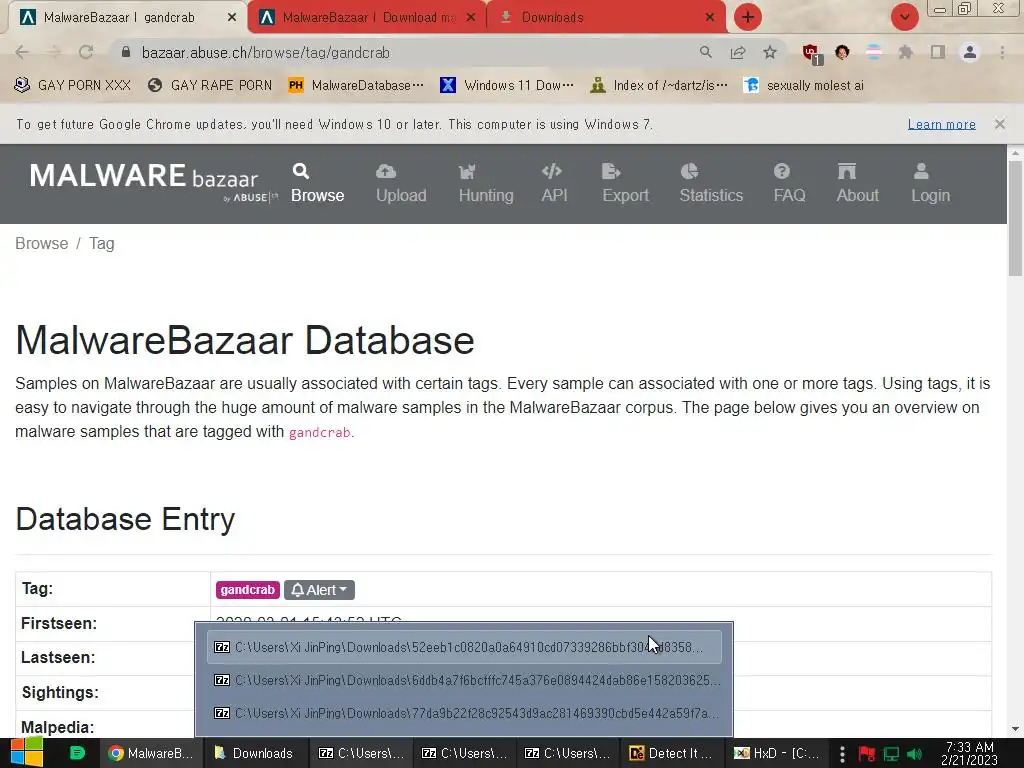Viewport: 1024px width, 768px height.
Task: Switch to the MalwareBazaar gandcrab tab
Action: point(127,18)
